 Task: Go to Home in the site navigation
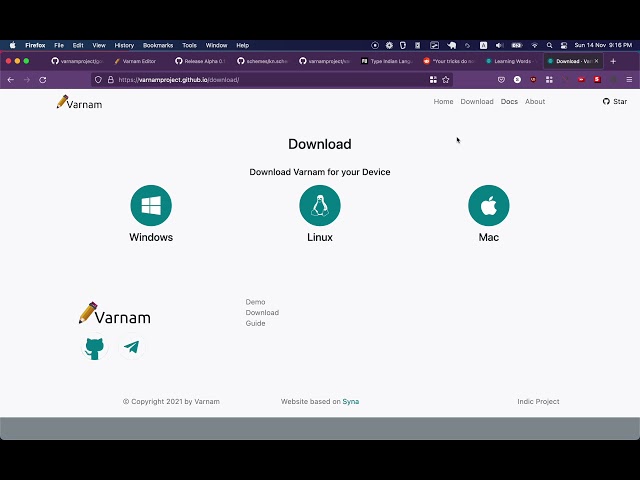pos(443,102)
